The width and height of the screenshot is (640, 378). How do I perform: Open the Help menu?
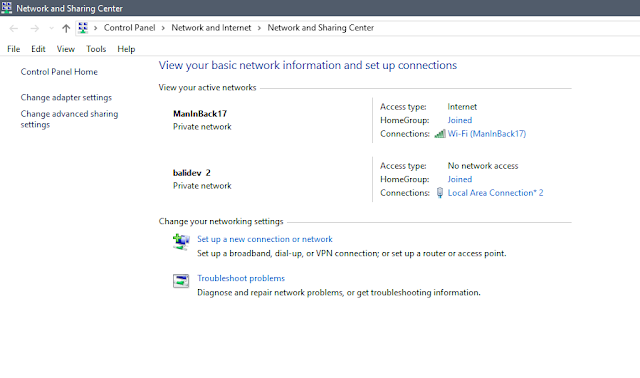[x=126, y=49]
